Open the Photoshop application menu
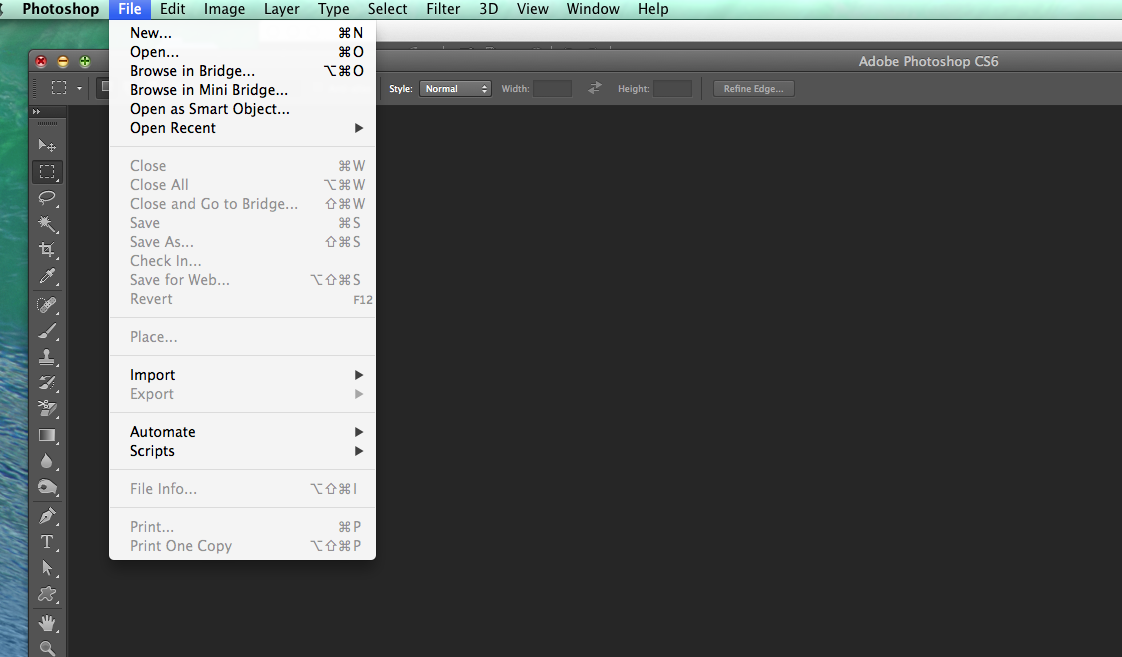This screenshot has height=657, width=1122. point(60,9)
